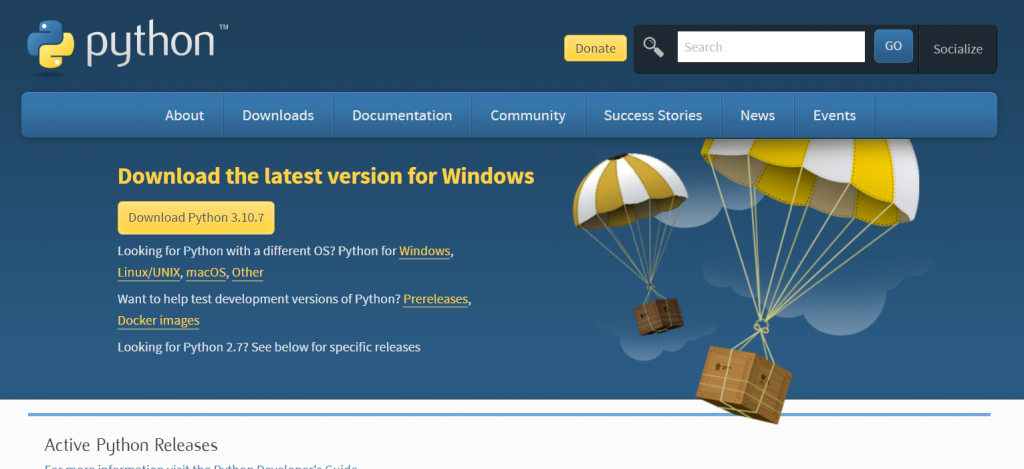The width and height of the screenshot is (1024, 469).
Task: Click the magnifying glass search icon
Action: tap(654, 47)
